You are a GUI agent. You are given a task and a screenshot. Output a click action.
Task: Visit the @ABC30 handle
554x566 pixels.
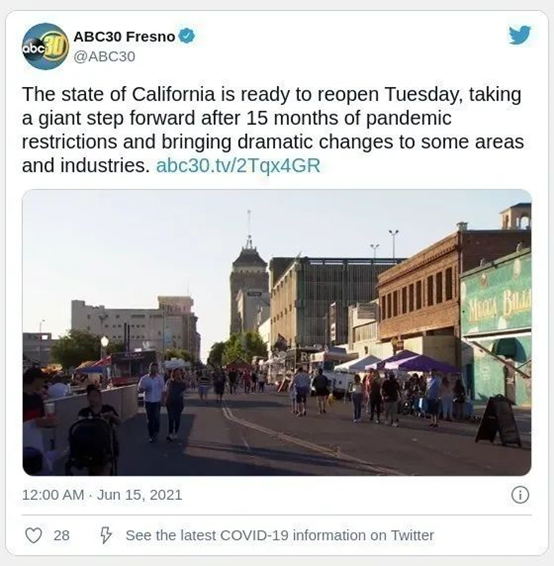[104, 56]
